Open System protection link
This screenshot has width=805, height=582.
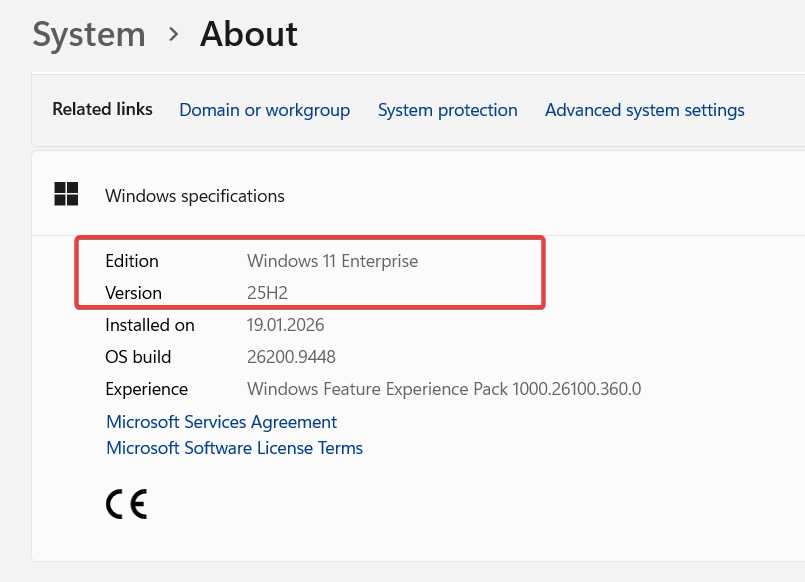pos(448,110)
